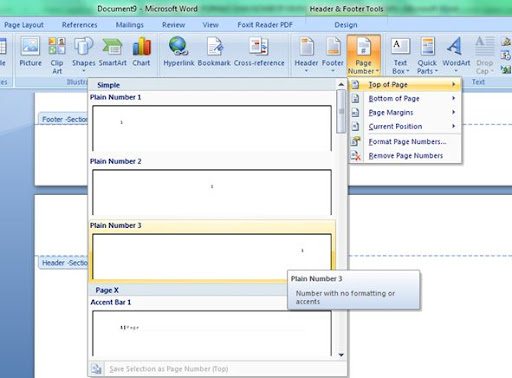
Task: Switch to the References tab
Action: pyautogui.click(x=79, y=25)
